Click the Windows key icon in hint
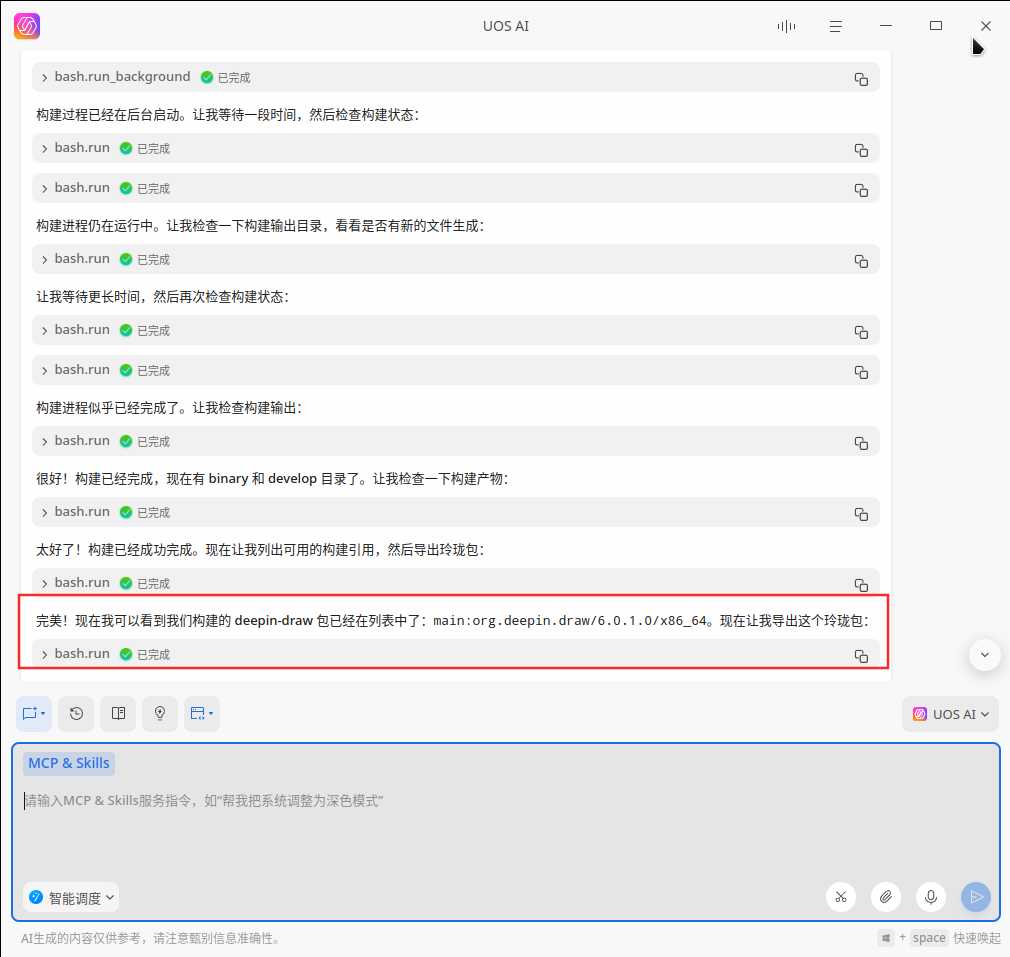 (x=886, y=938)
